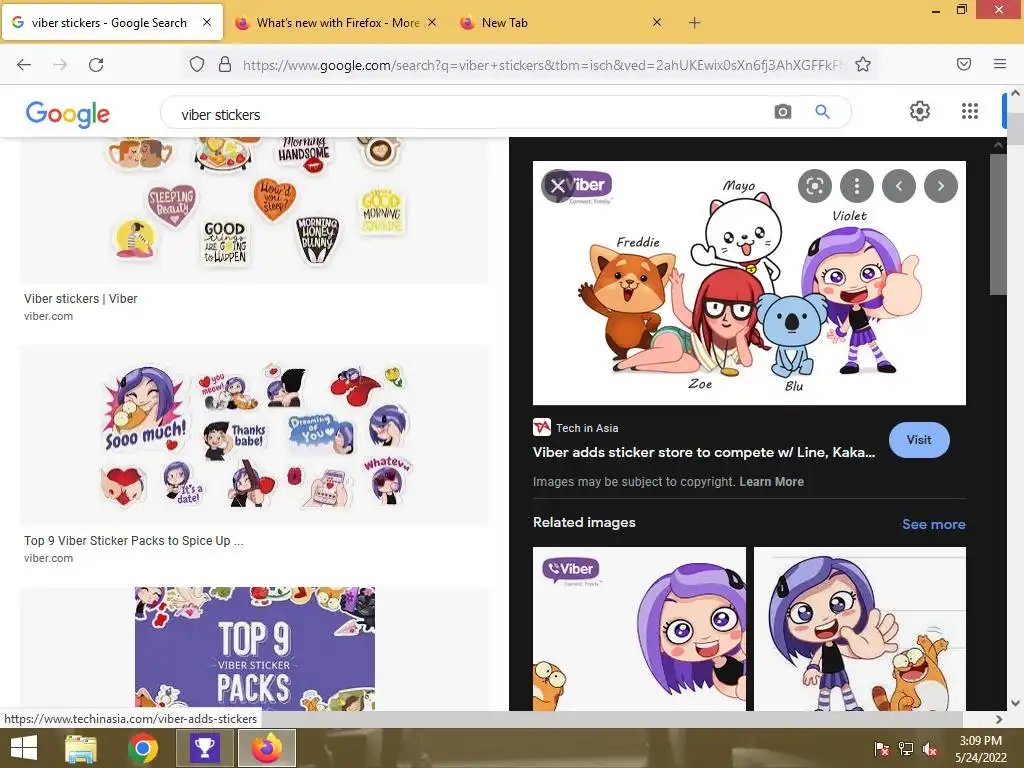Open large Viber characters preview image
This screenshot has width=1024, height=768.
749,283
